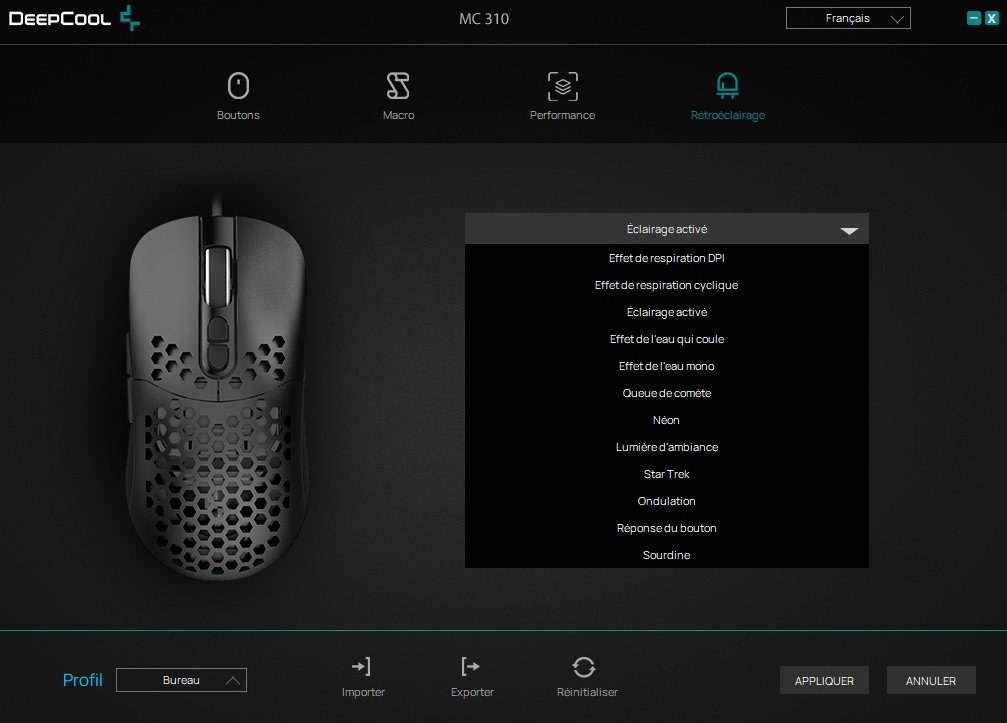1007x723 pixels.
Task: Expand the Bureau profile dropdown
Action: (181, 680)
